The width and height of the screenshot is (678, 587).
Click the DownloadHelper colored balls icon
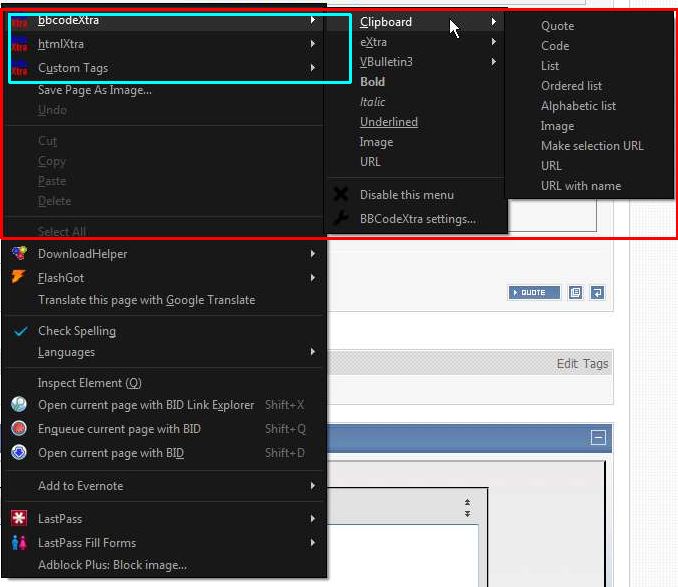tap(19, 253)
